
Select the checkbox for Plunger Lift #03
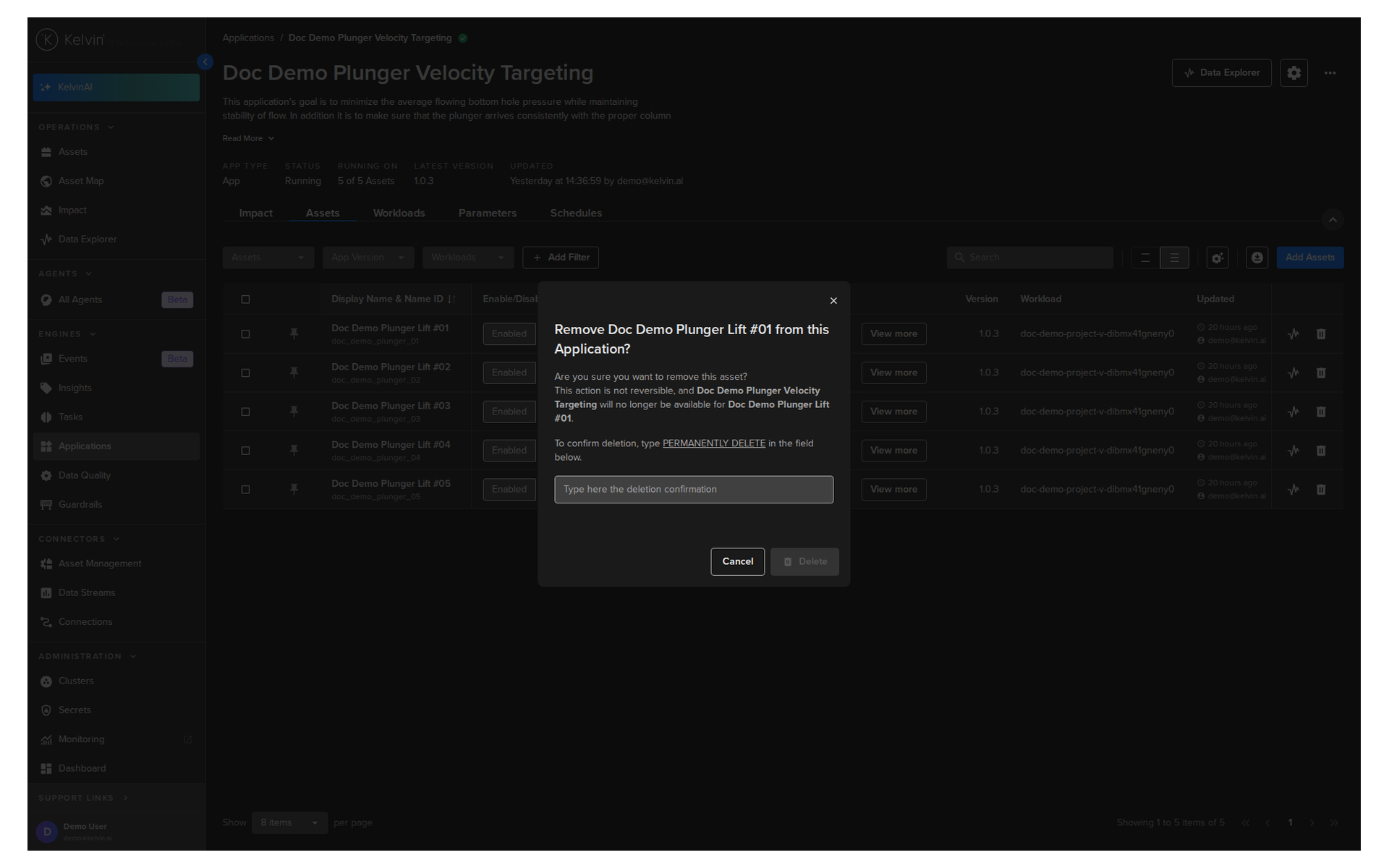[x=245, y=412]
